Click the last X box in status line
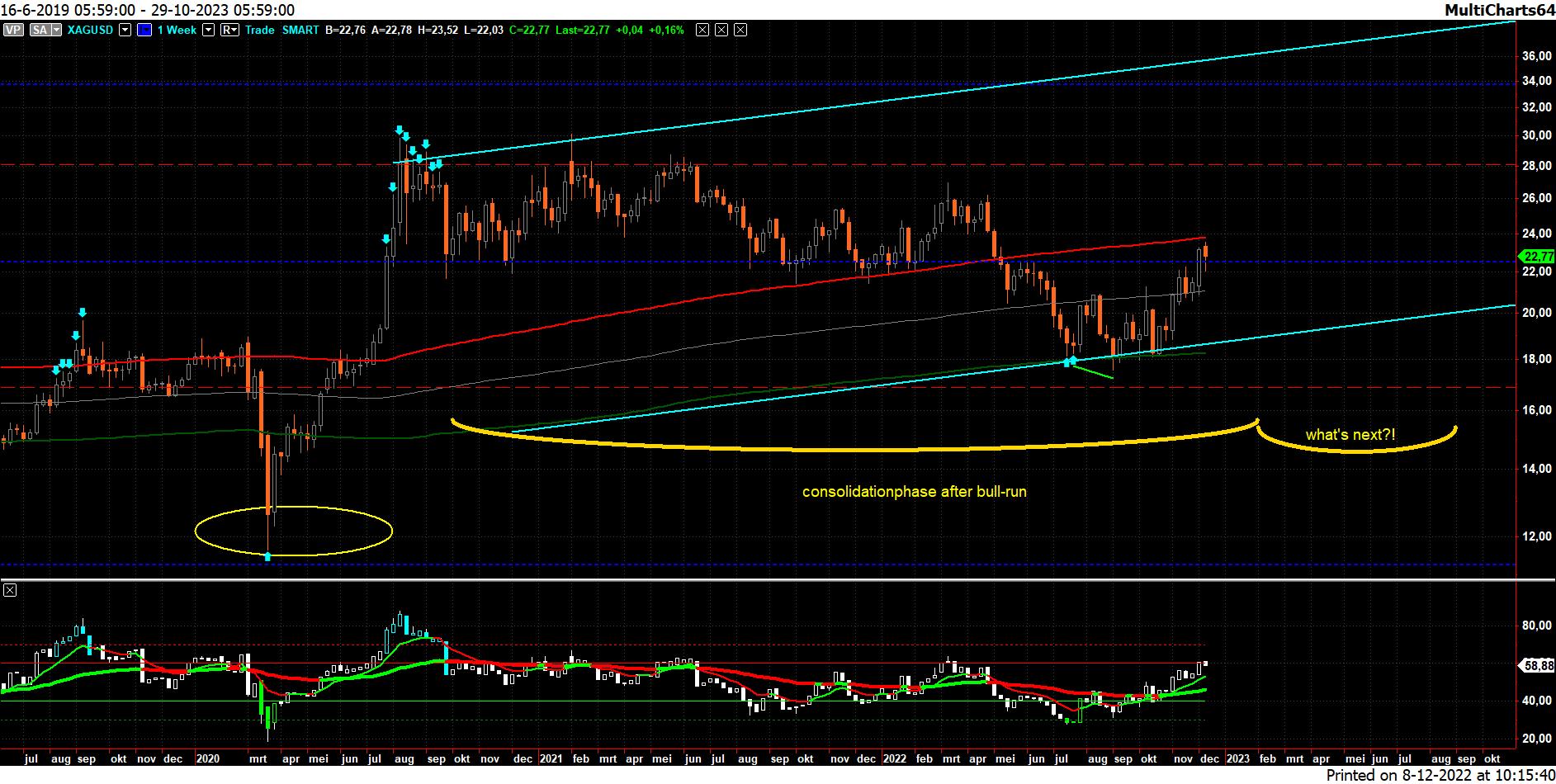1556x784 pixels. pos(740,30)
